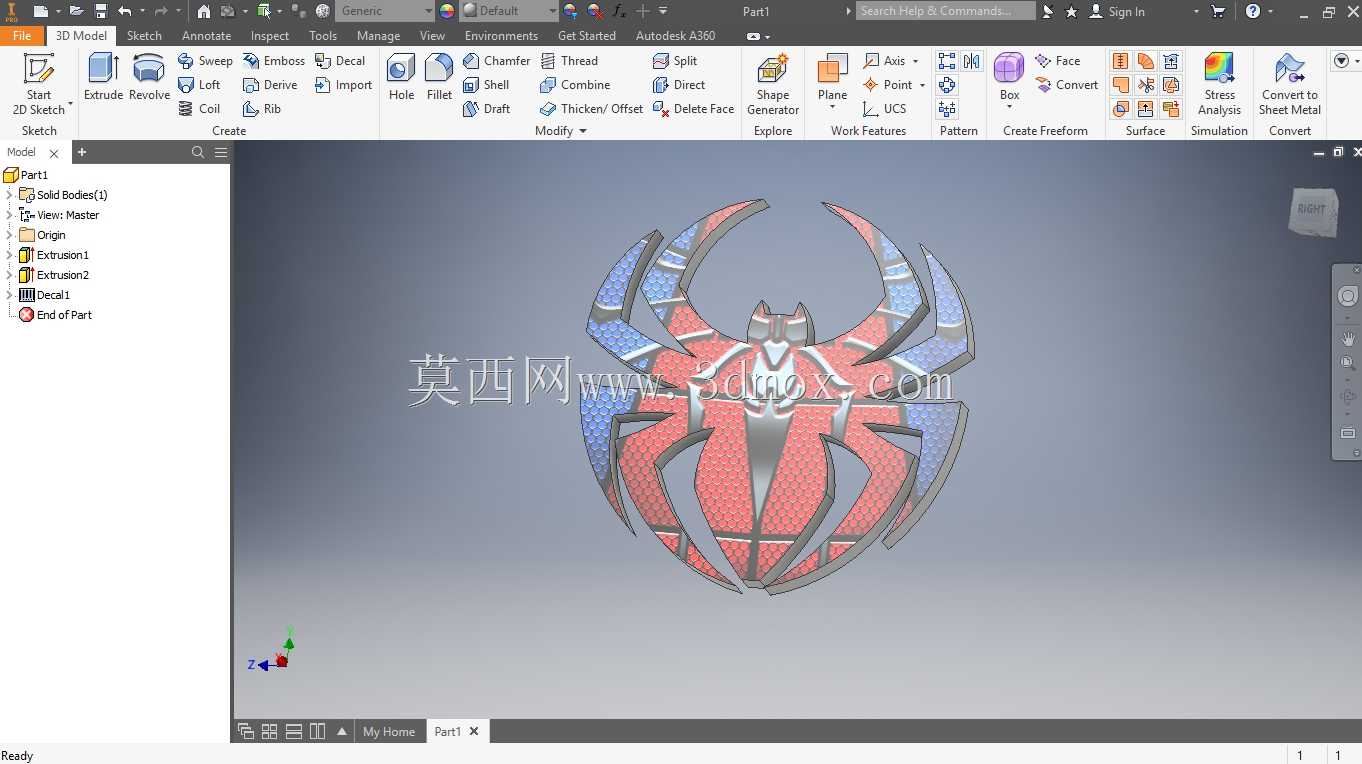Select the Mirror pattern tool

[971, 62]
